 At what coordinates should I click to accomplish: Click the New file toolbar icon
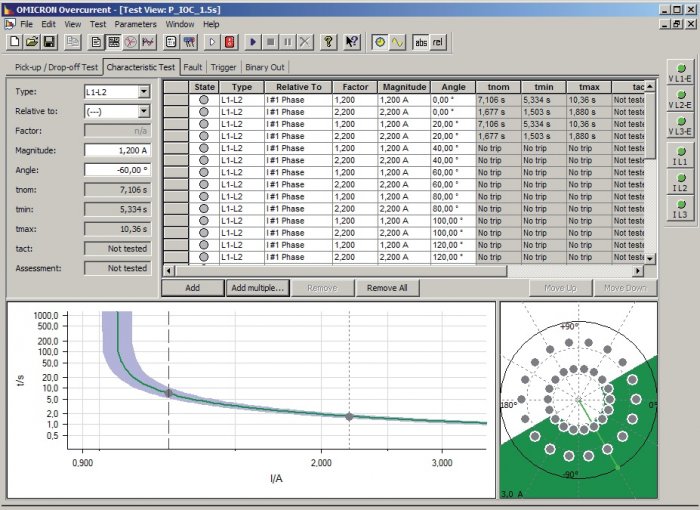[15, 42]
